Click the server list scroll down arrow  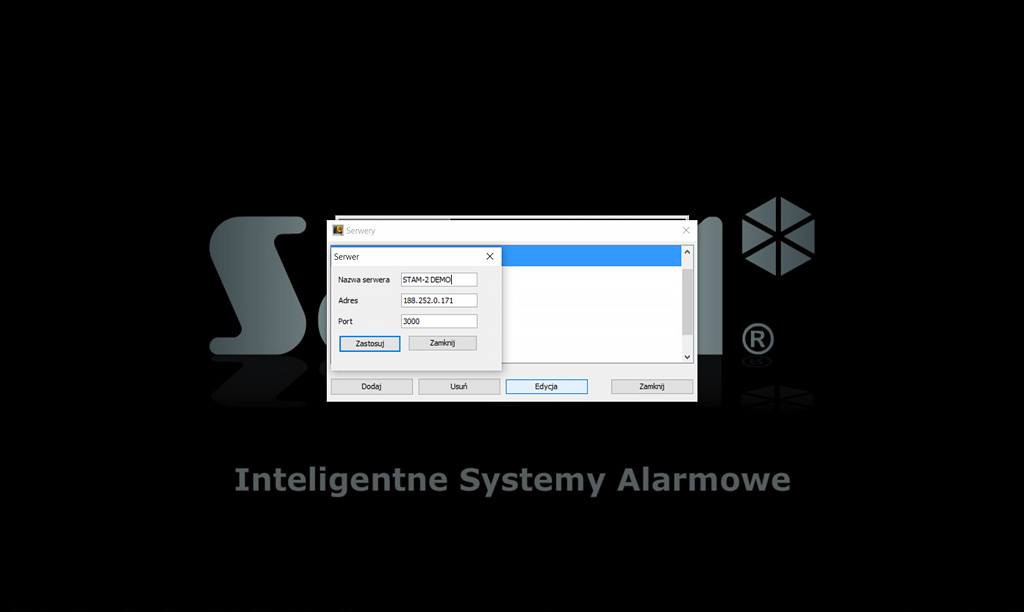click(687, 356)
